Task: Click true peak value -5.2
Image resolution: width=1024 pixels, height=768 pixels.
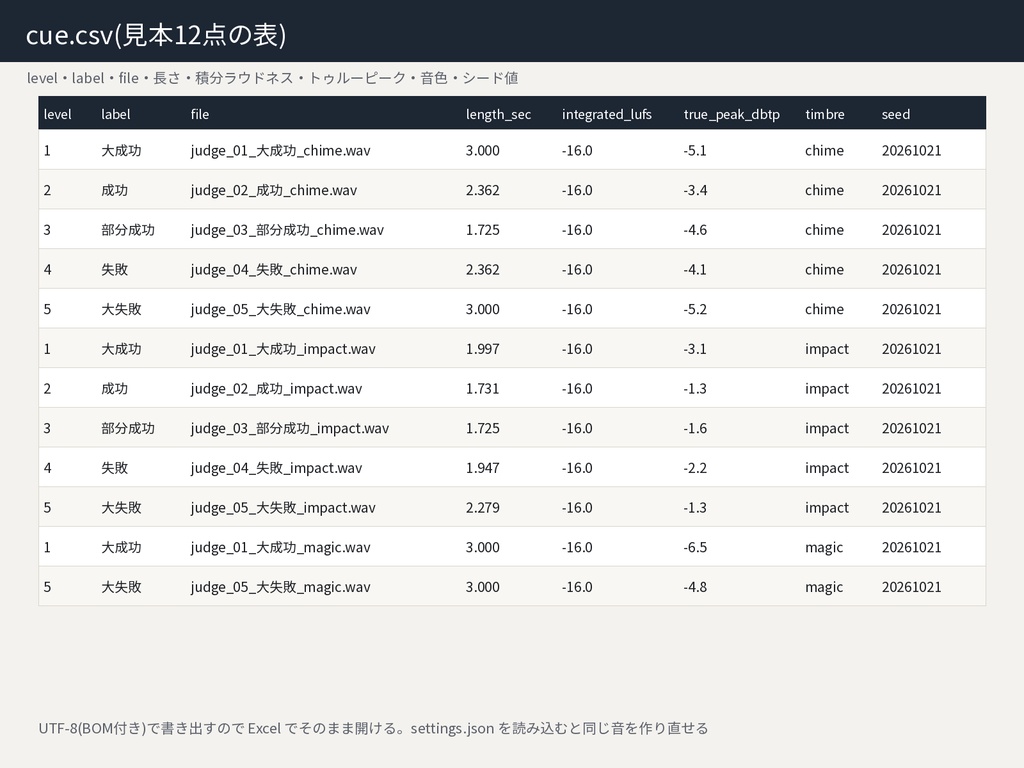Action: [x=695, y=310]
